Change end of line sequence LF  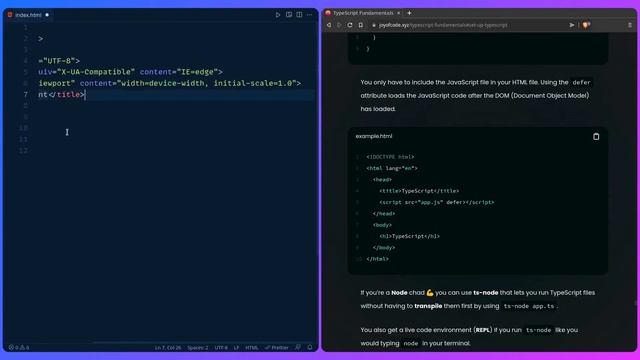pos(236,348)
